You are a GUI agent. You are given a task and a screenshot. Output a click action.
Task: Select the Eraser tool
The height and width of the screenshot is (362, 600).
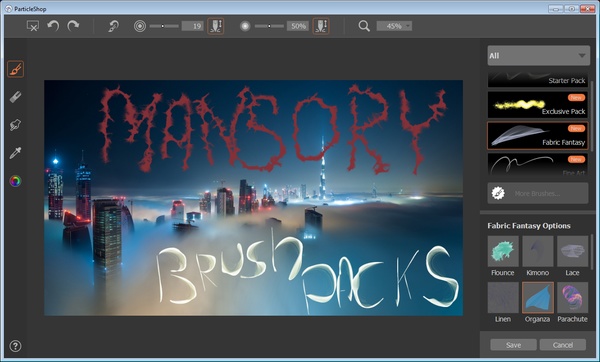point(15,97)
